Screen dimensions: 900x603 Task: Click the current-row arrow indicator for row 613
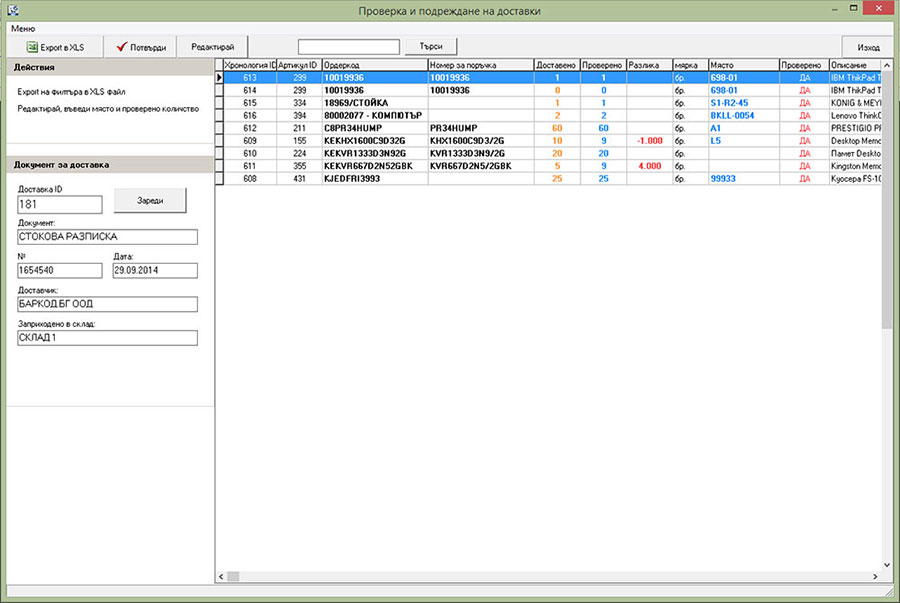219,77
